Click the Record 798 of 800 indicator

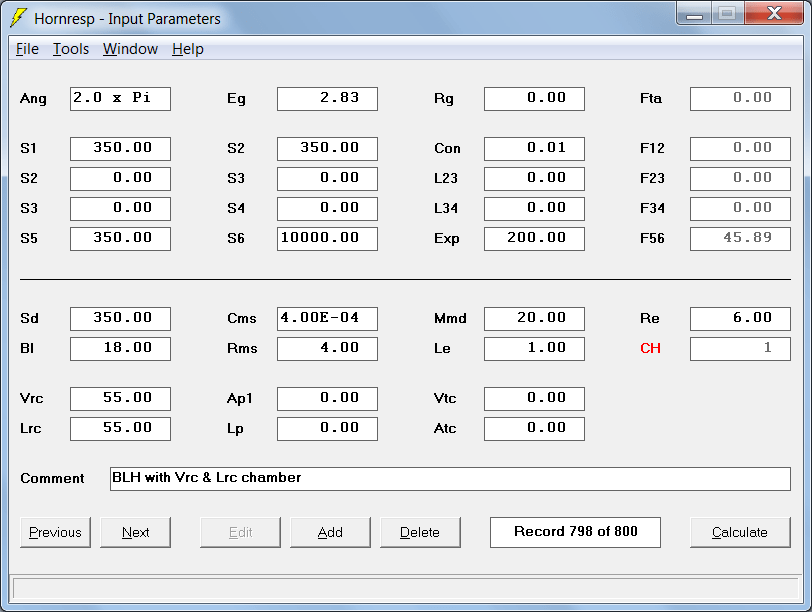(x=575, y=532)
